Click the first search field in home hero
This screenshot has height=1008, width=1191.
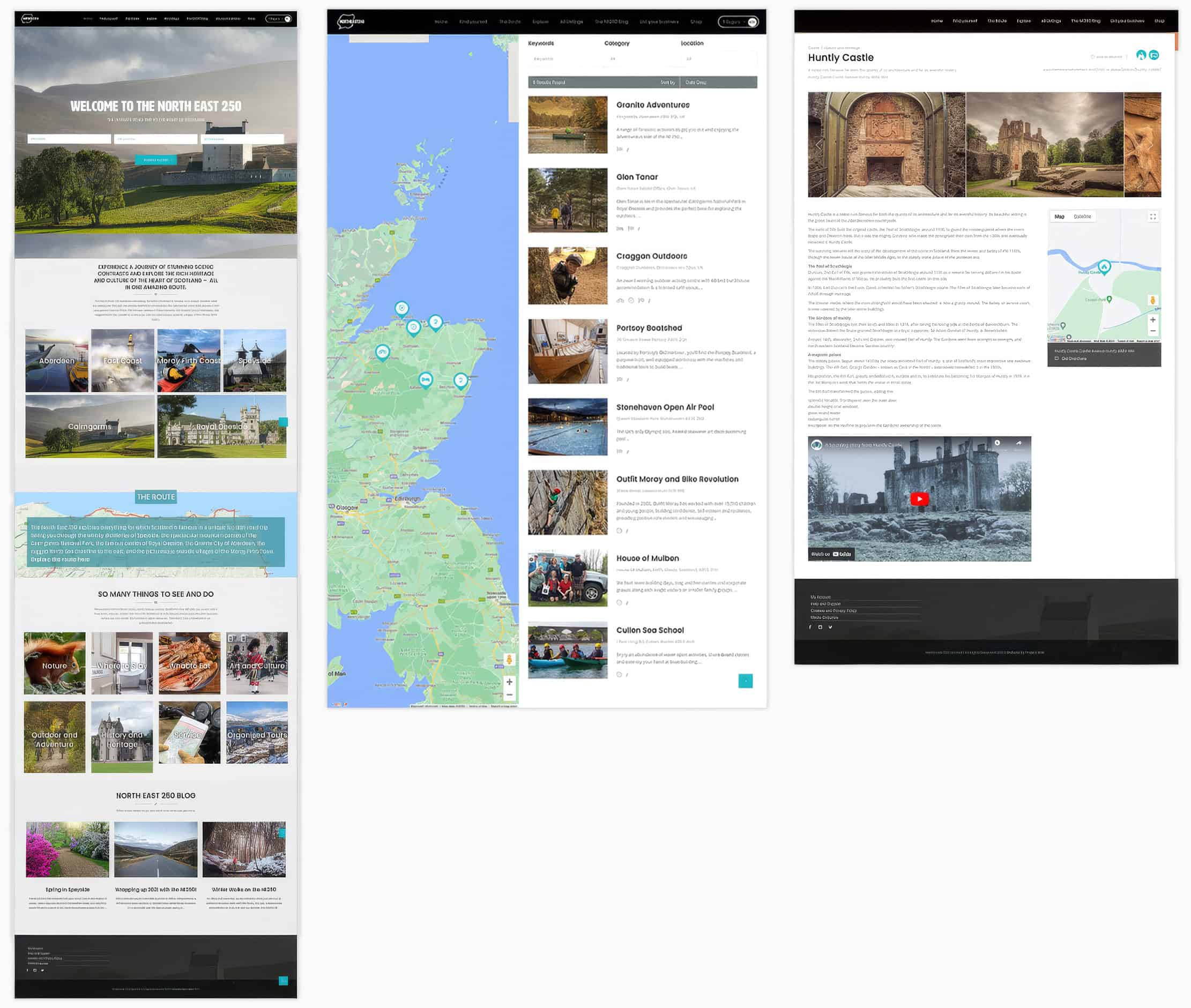pos(69,139)
